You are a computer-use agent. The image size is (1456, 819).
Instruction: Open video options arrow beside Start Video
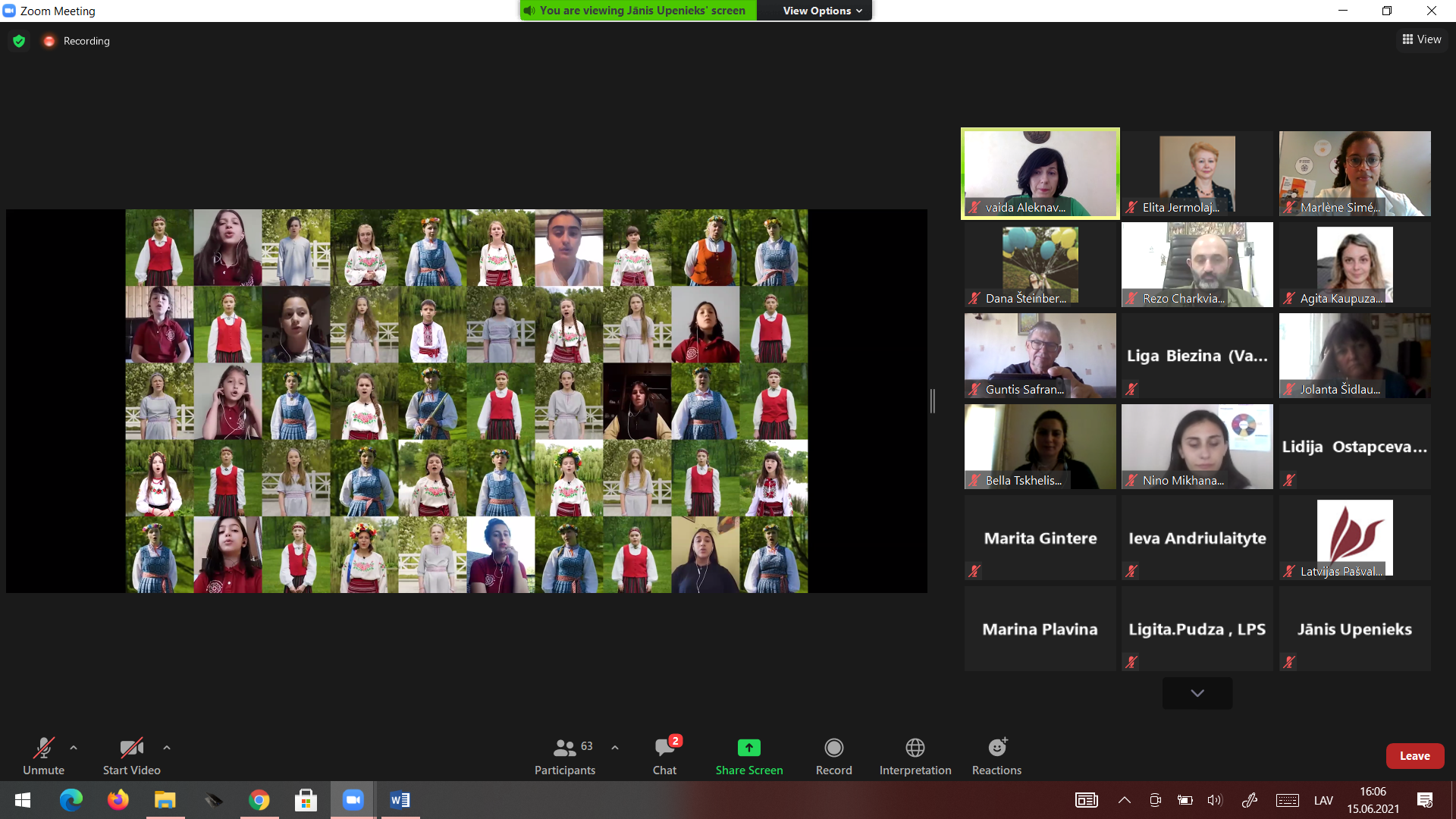coord(167,748)
